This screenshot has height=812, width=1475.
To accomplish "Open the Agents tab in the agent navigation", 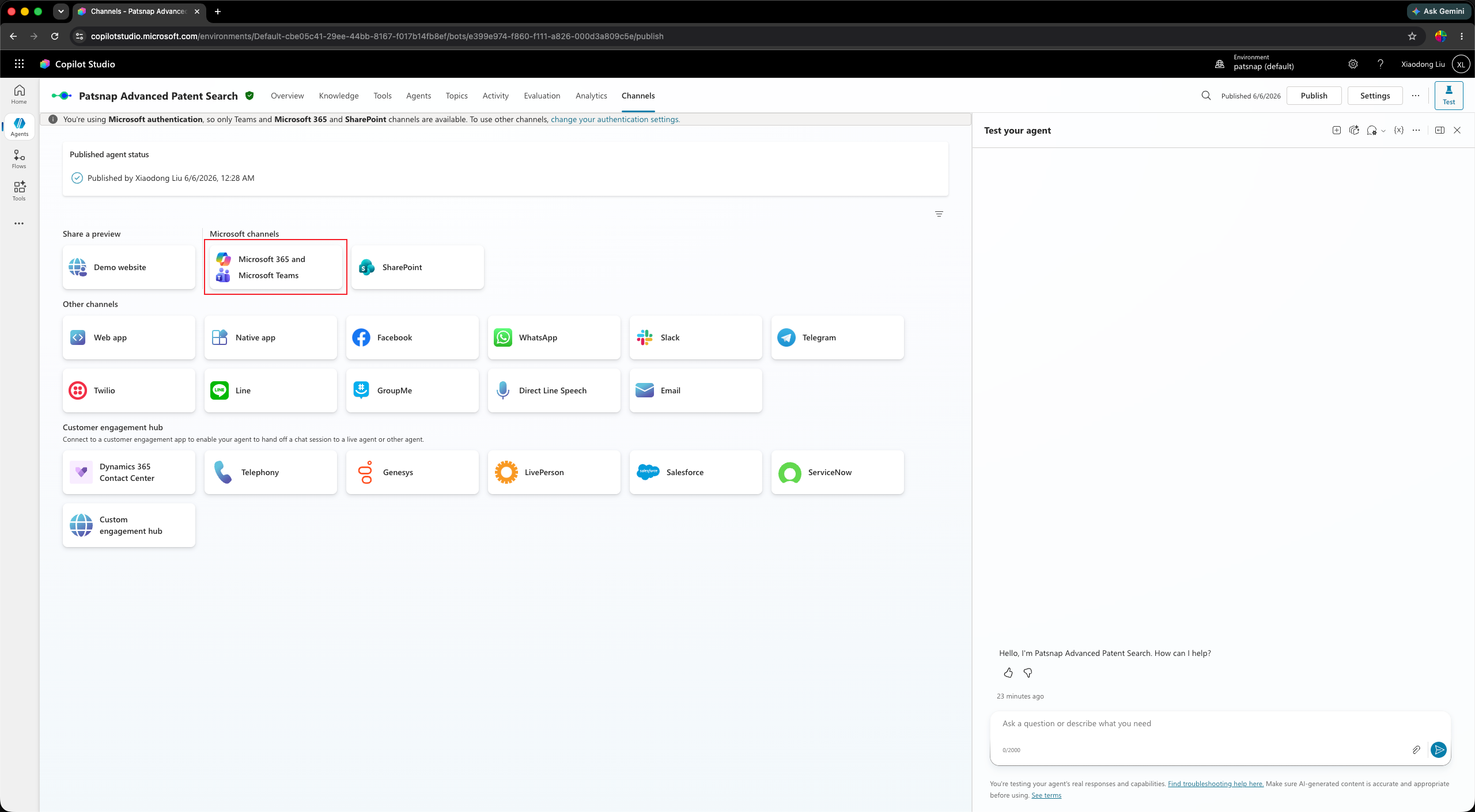I will (x=418, y=96).
